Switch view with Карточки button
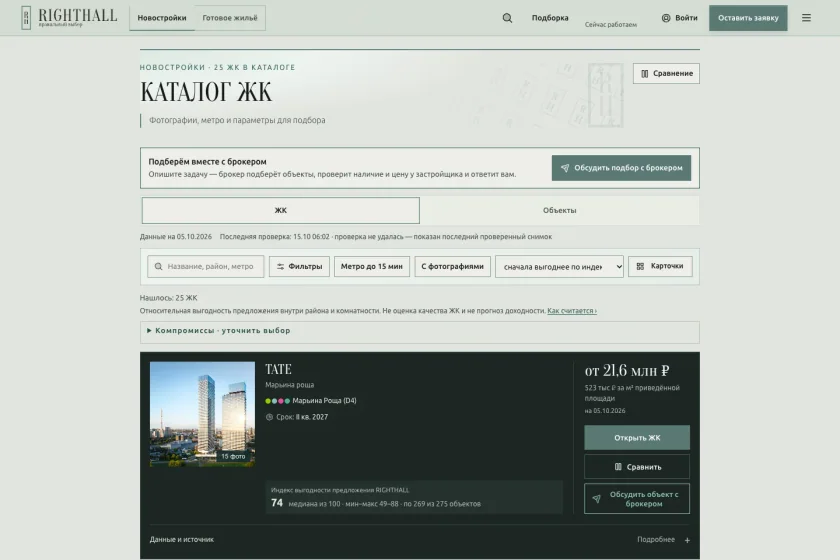The width and height of the screenshot is (840, 560). [660, 266]
